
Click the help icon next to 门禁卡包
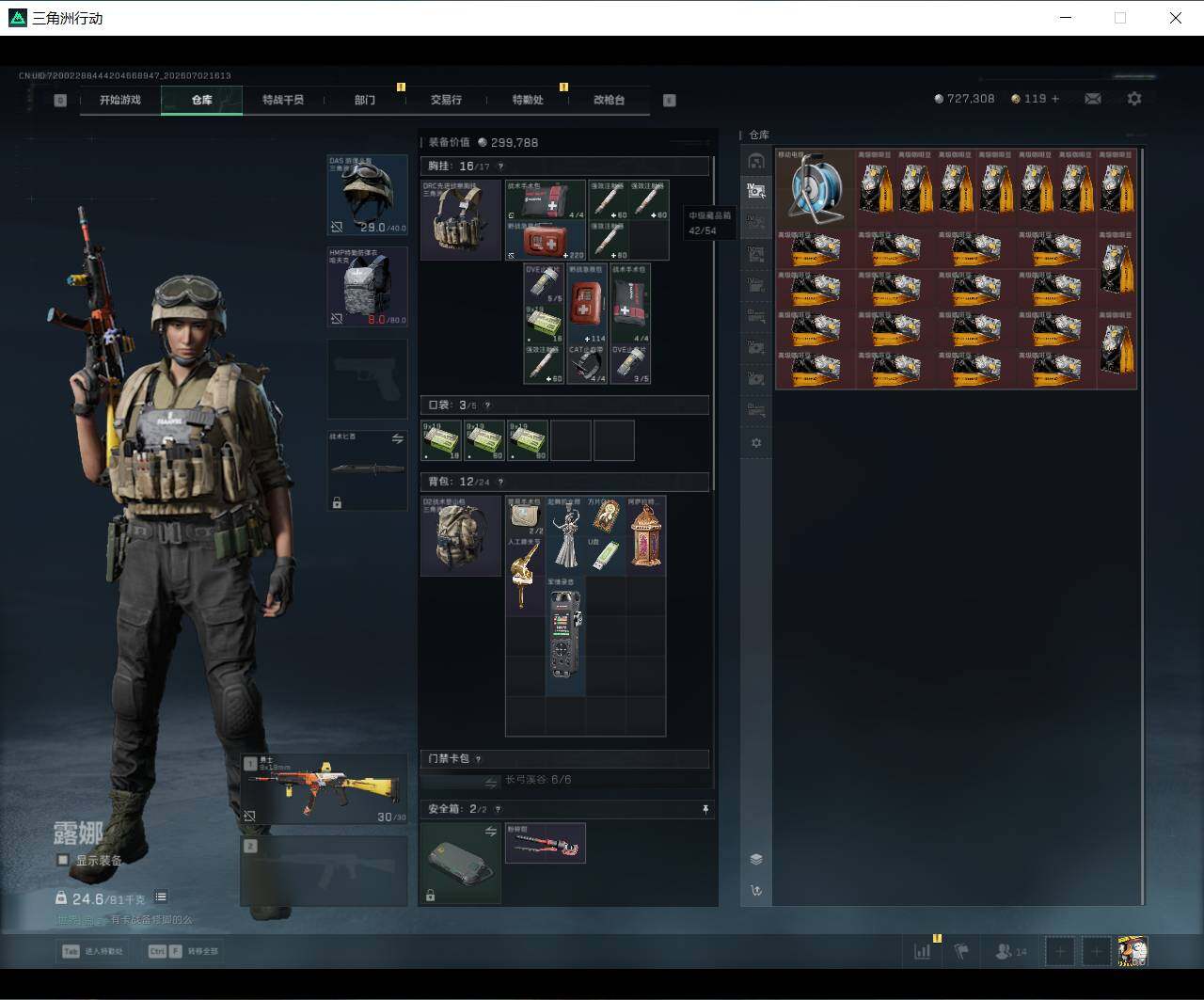pyautogui.click(x=478, y=759)
